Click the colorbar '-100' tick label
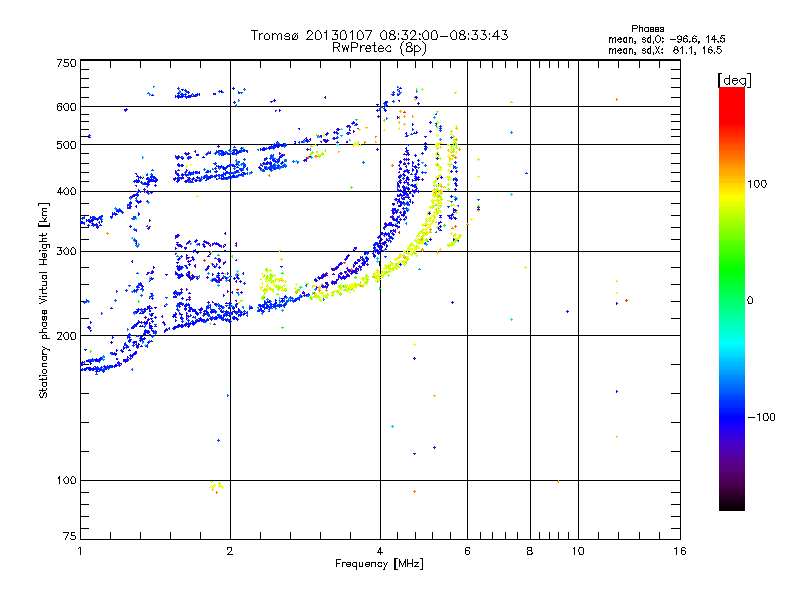800x600 pixels. pos(761,417)
